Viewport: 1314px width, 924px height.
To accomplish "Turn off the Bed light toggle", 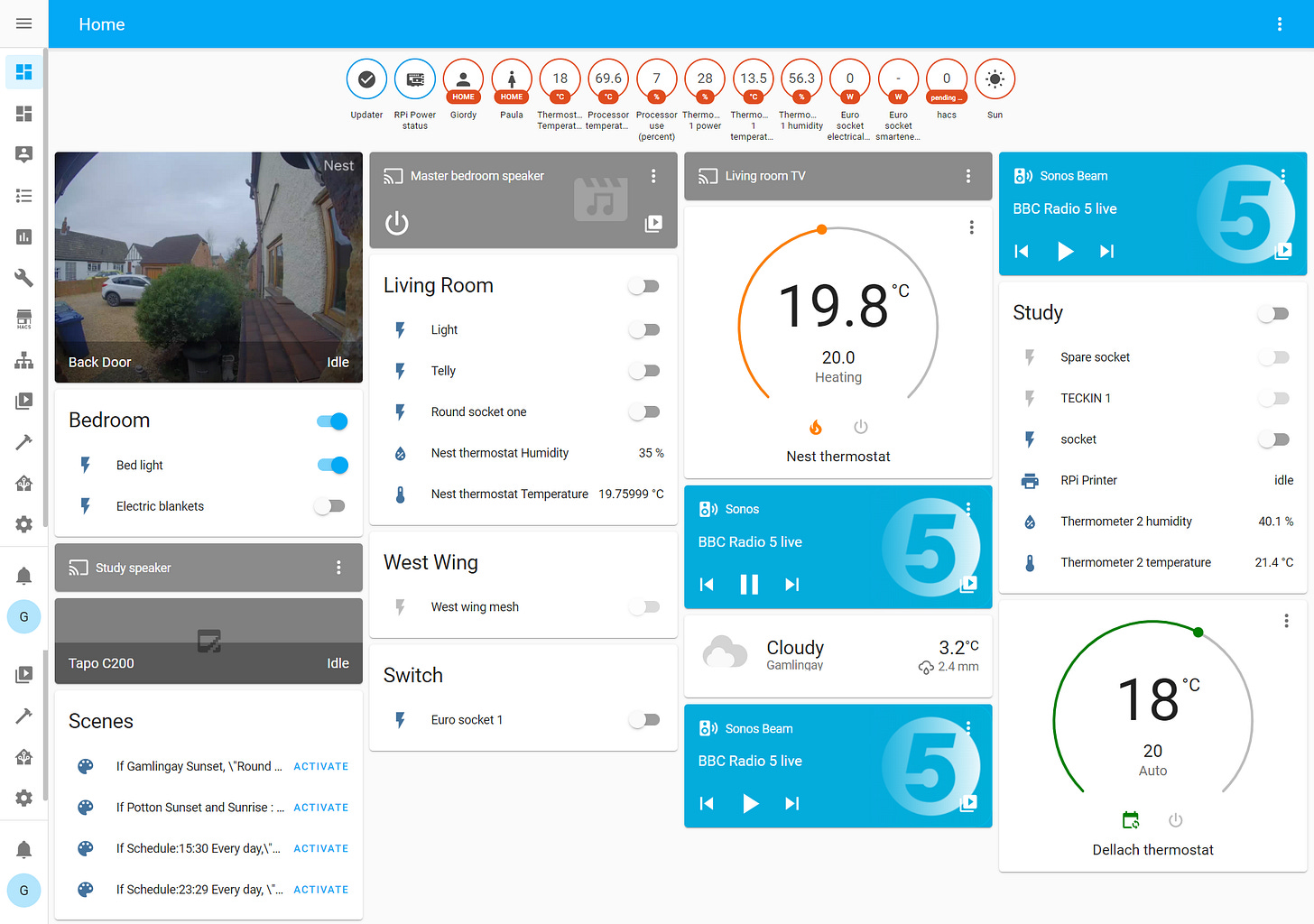I will click(x=332, y=465).
